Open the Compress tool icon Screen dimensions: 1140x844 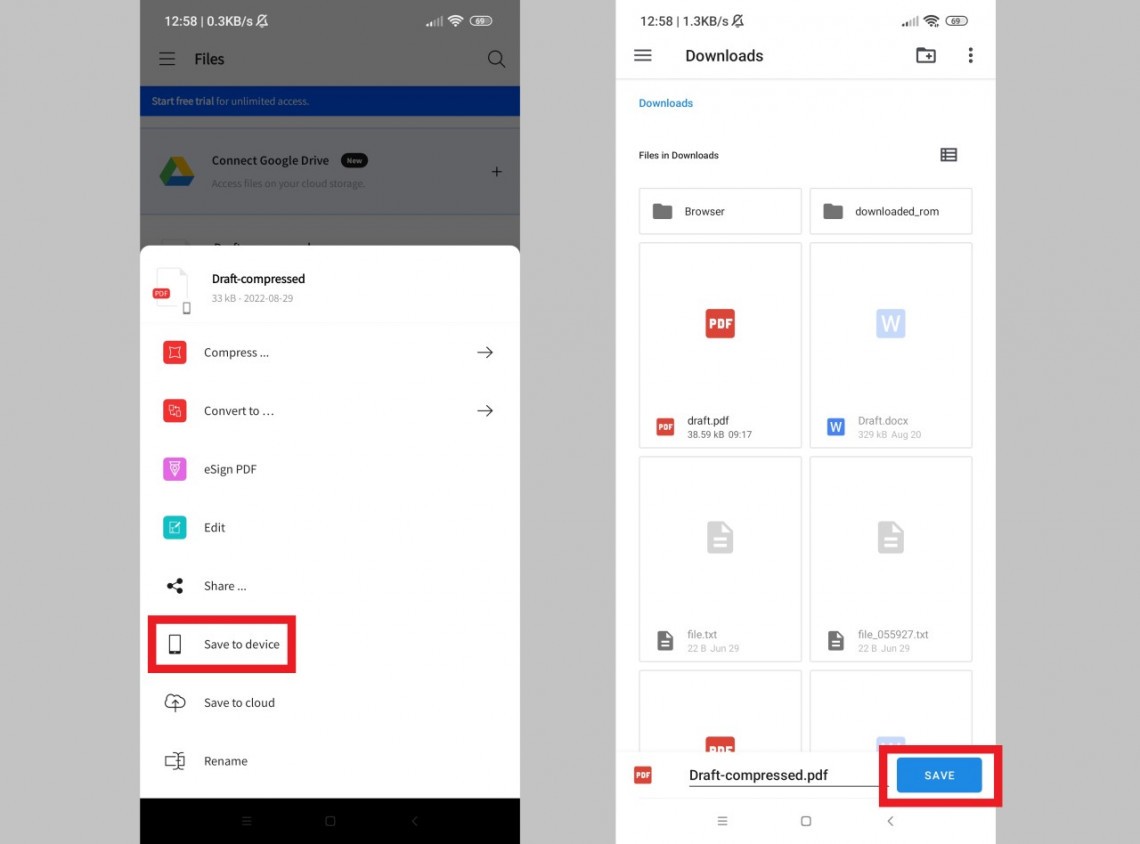pos(174,352)
